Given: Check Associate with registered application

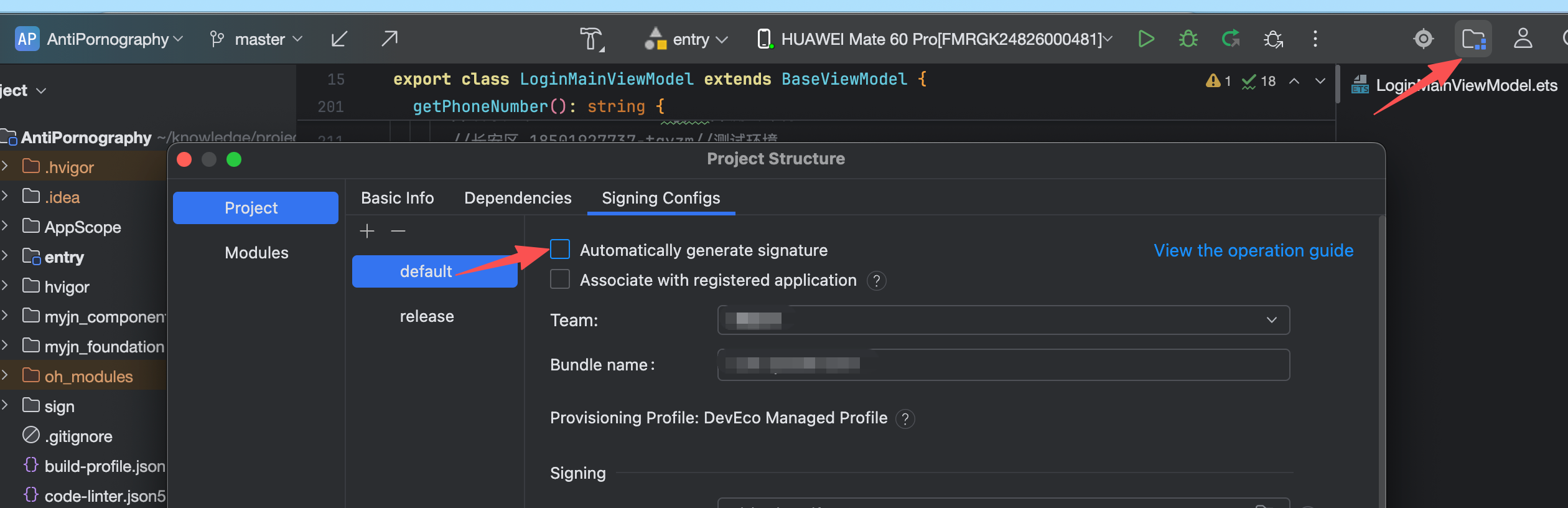Looking at the screenshot, I should coord(560,280).
